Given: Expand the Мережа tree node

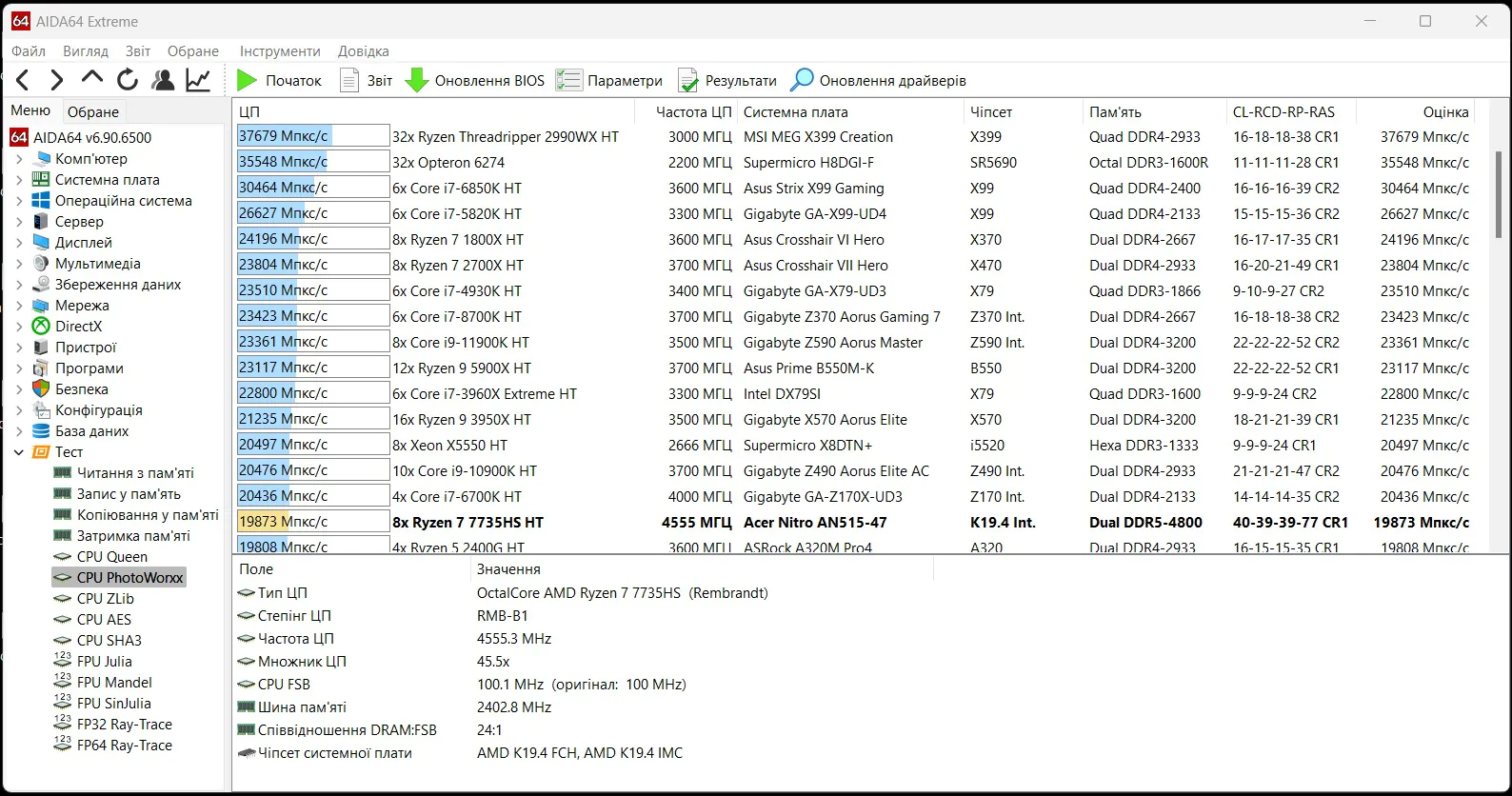Looking at the screenshot, I should pos(19,306).
